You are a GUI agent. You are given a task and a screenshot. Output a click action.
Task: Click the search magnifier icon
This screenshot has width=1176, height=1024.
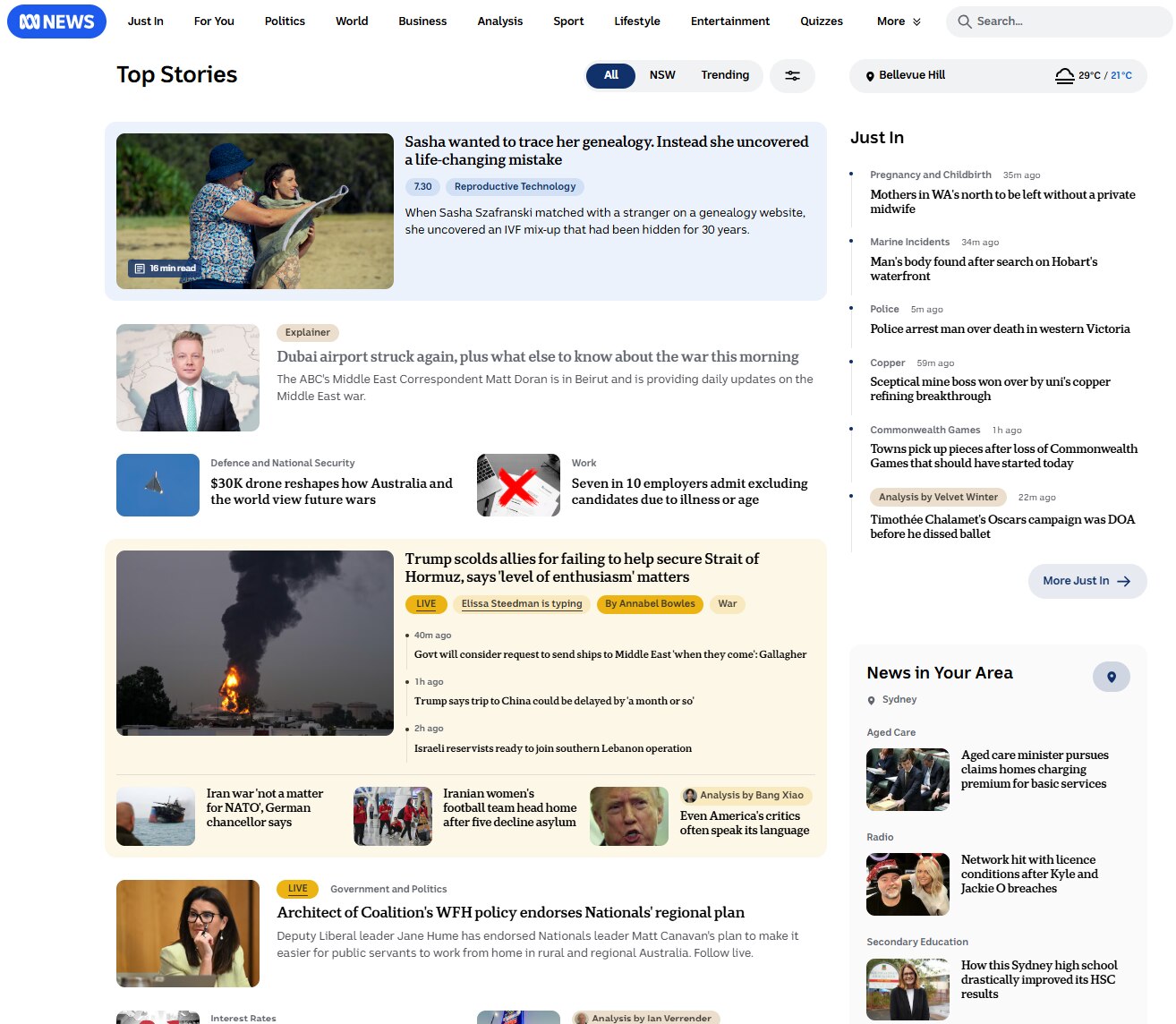click(964, 21)
